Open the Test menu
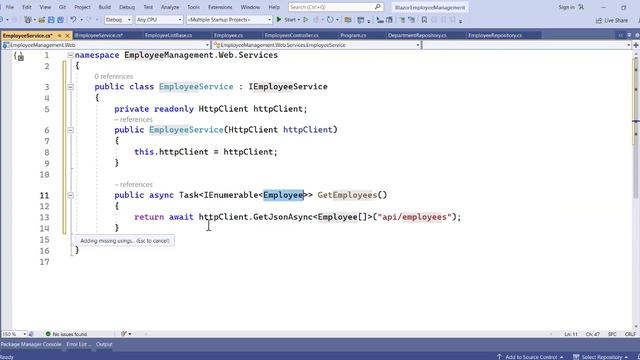 pyautogui.click(x=148, y=7)
